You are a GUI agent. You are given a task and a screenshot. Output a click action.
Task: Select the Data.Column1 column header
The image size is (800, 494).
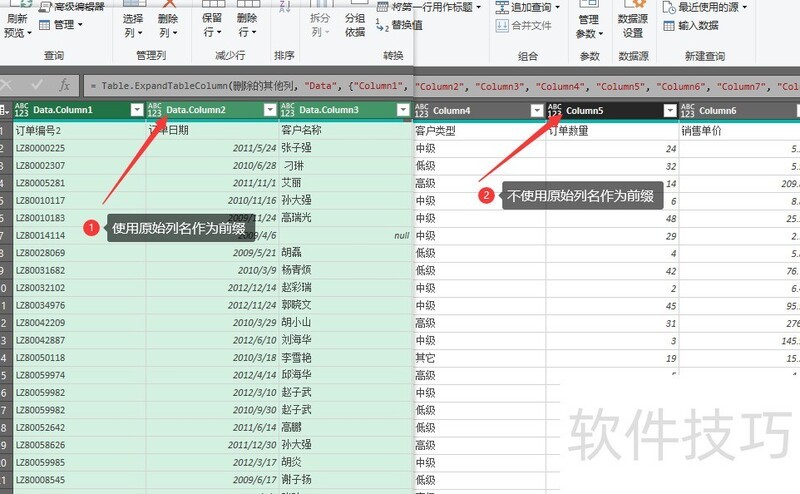[x=79, y=110]
